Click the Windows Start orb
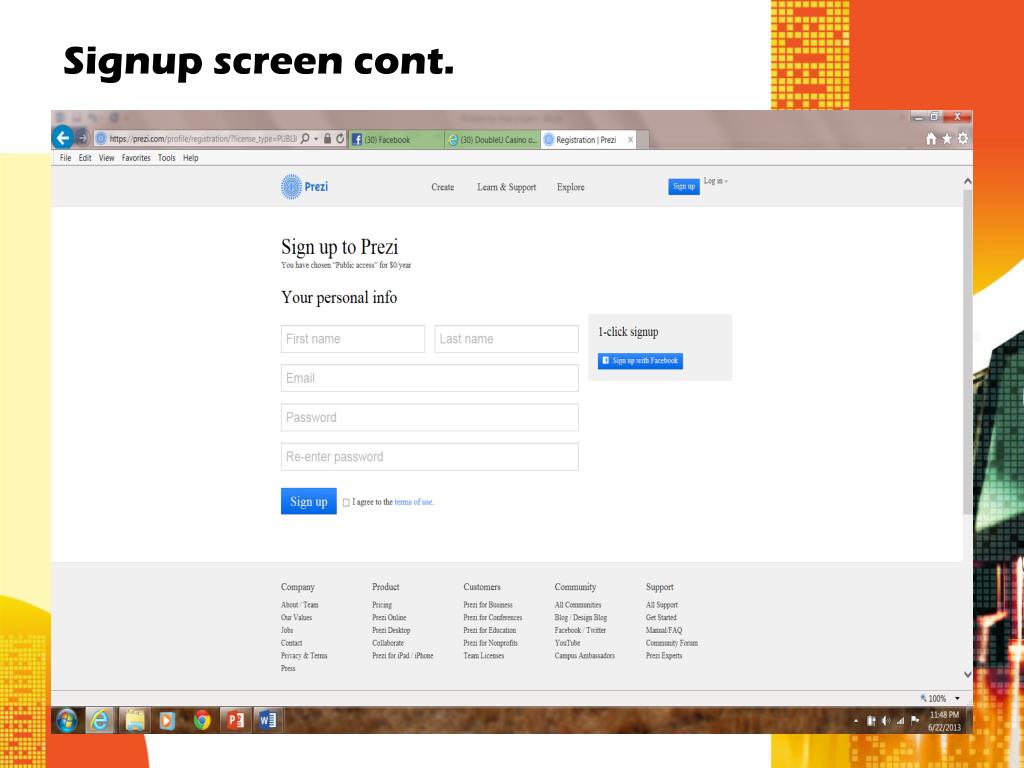1024x768 pixels. 67,720
